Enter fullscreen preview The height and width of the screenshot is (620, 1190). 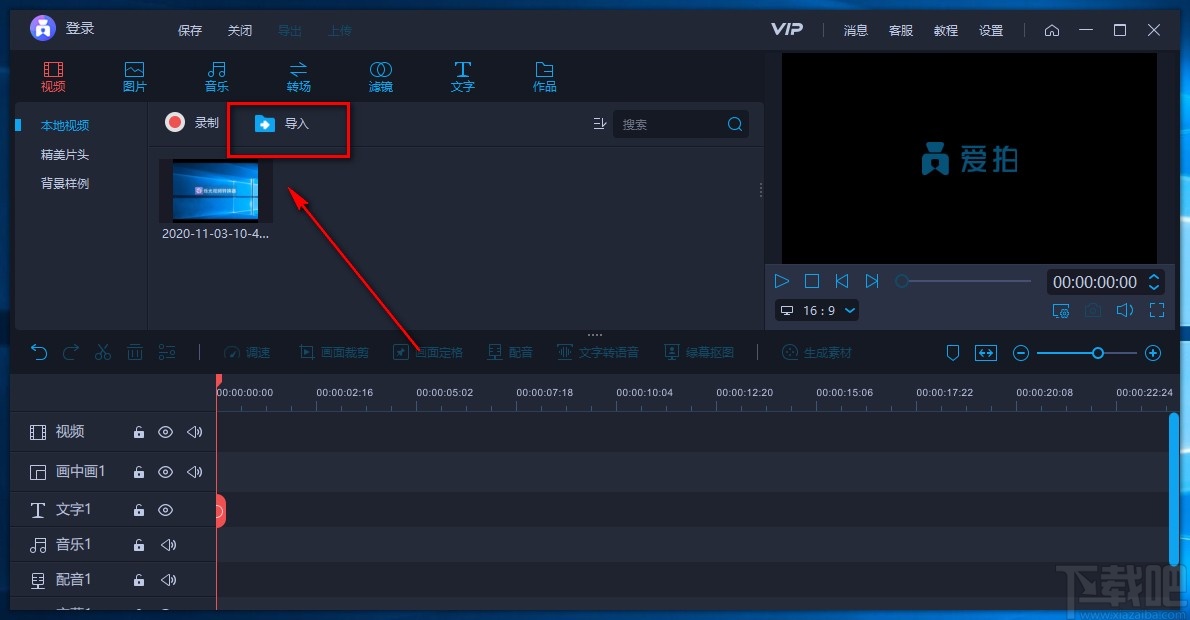click(x=1157, y=310)
